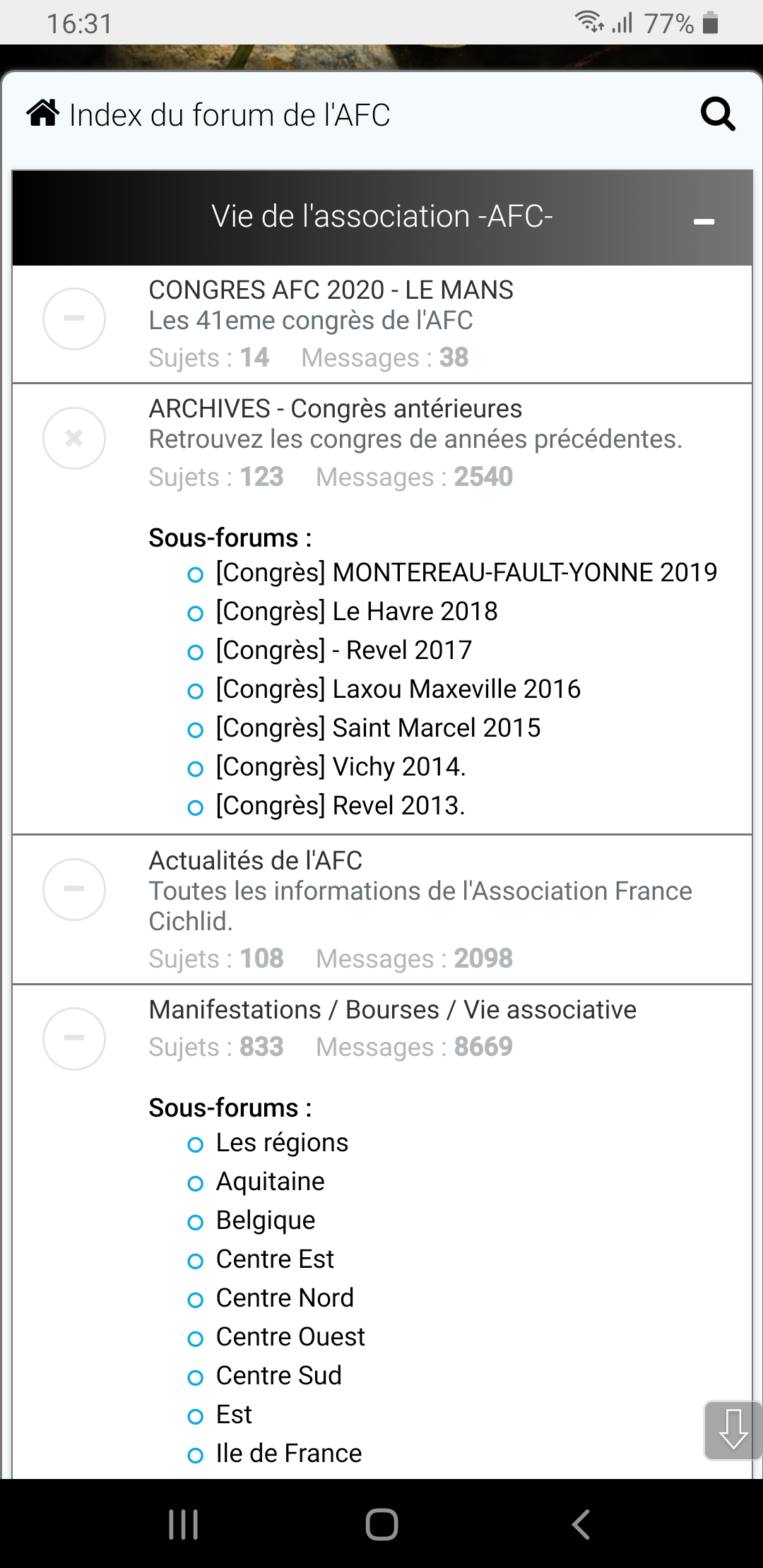This screenshot has height=1568, width=763.
Task: Select subforum Le Havre 2018
Action: pos(357,611)
